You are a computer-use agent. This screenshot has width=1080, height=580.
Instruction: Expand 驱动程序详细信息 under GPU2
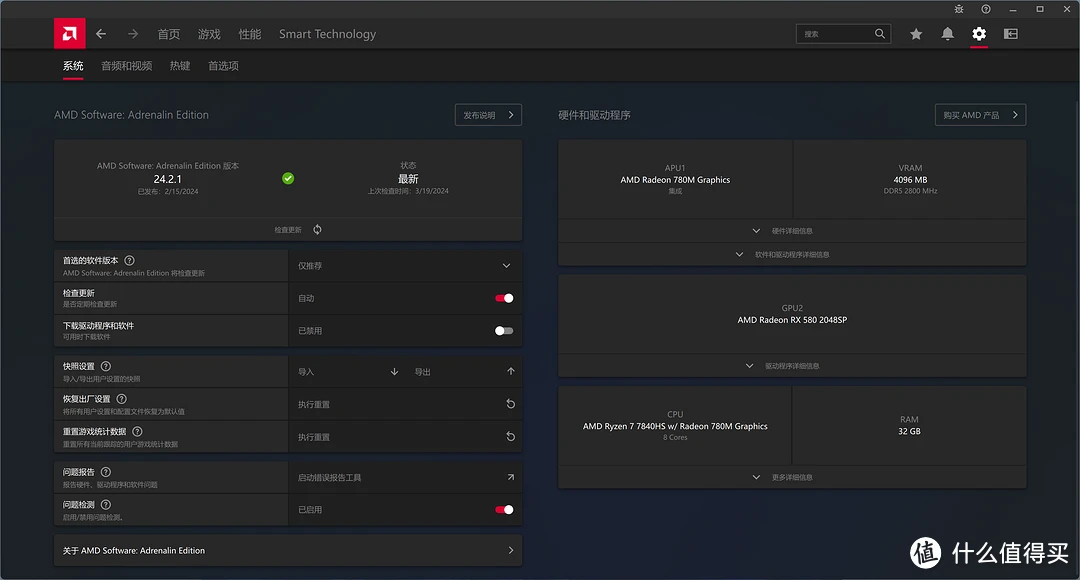pyautogui.click(x=792, y=366)
